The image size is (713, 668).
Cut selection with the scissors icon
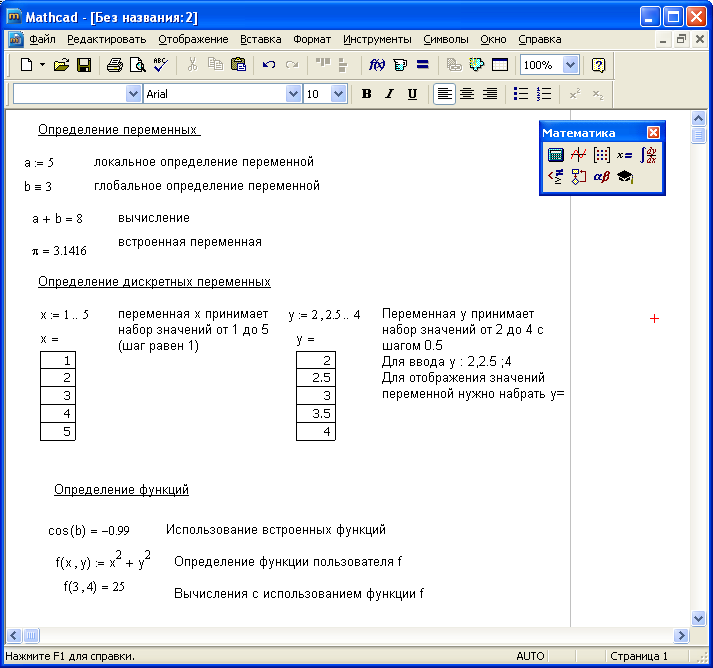point(192,65)
